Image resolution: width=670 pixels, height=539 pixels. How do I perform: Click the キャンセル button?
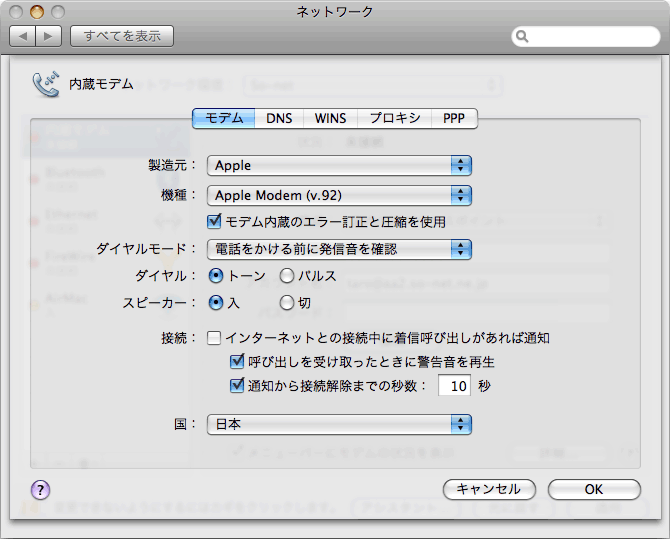tap(489, 489)
